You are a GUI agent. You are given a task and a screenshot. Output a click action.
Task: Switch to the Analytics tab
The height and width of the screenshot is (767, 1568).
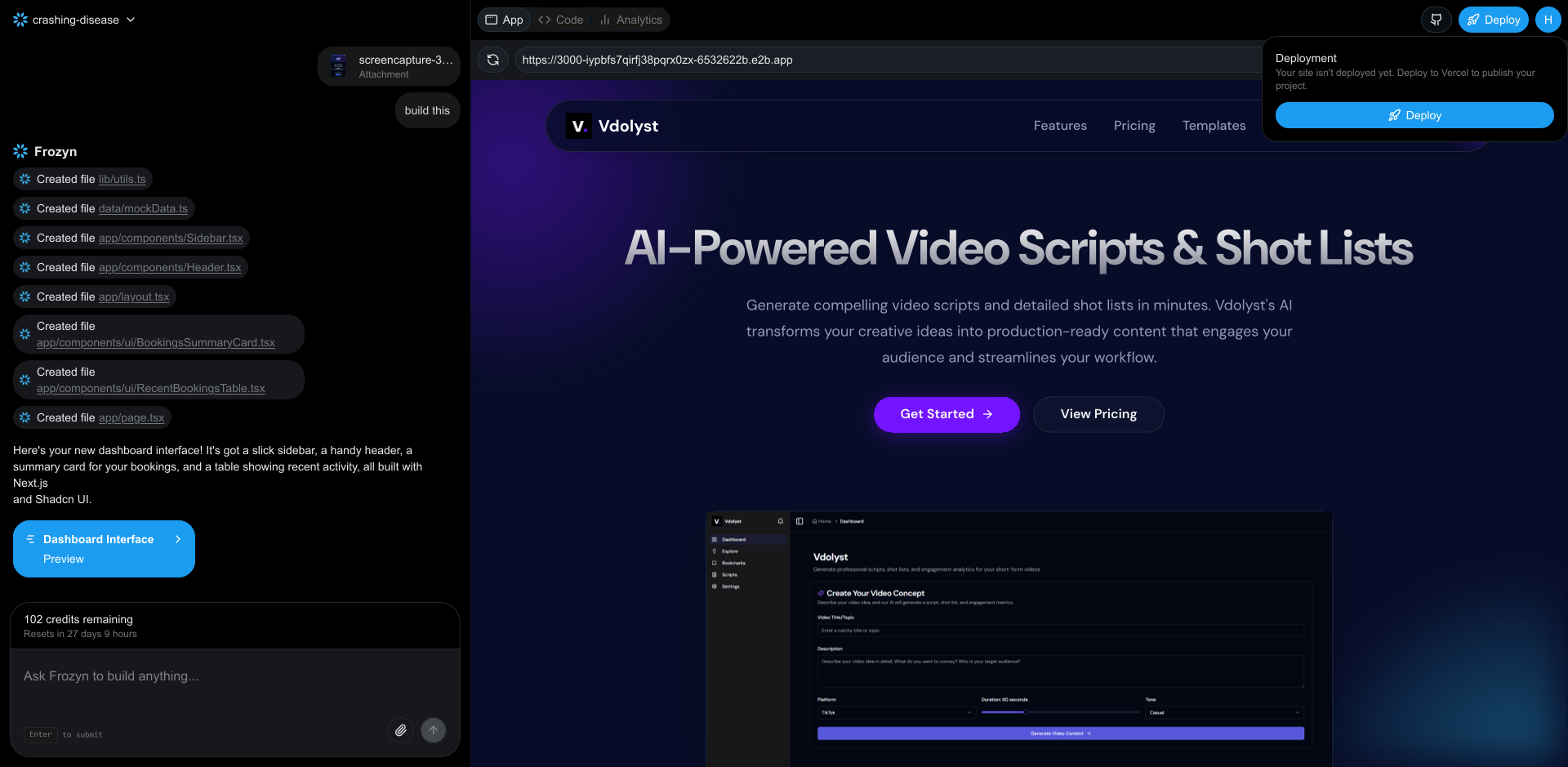pos(630,20)
